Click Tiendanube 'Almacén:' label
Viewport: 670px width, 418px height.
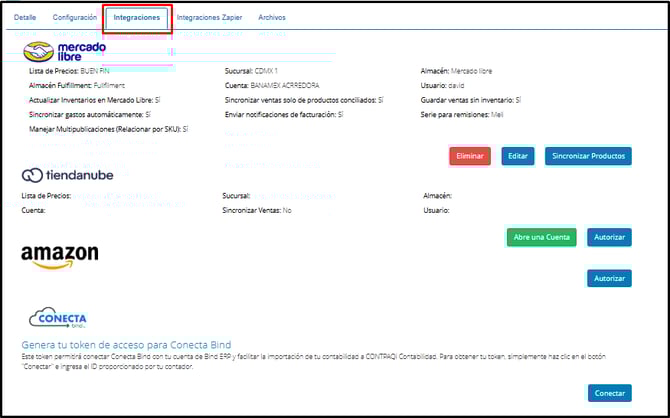[x=438, y=196]
